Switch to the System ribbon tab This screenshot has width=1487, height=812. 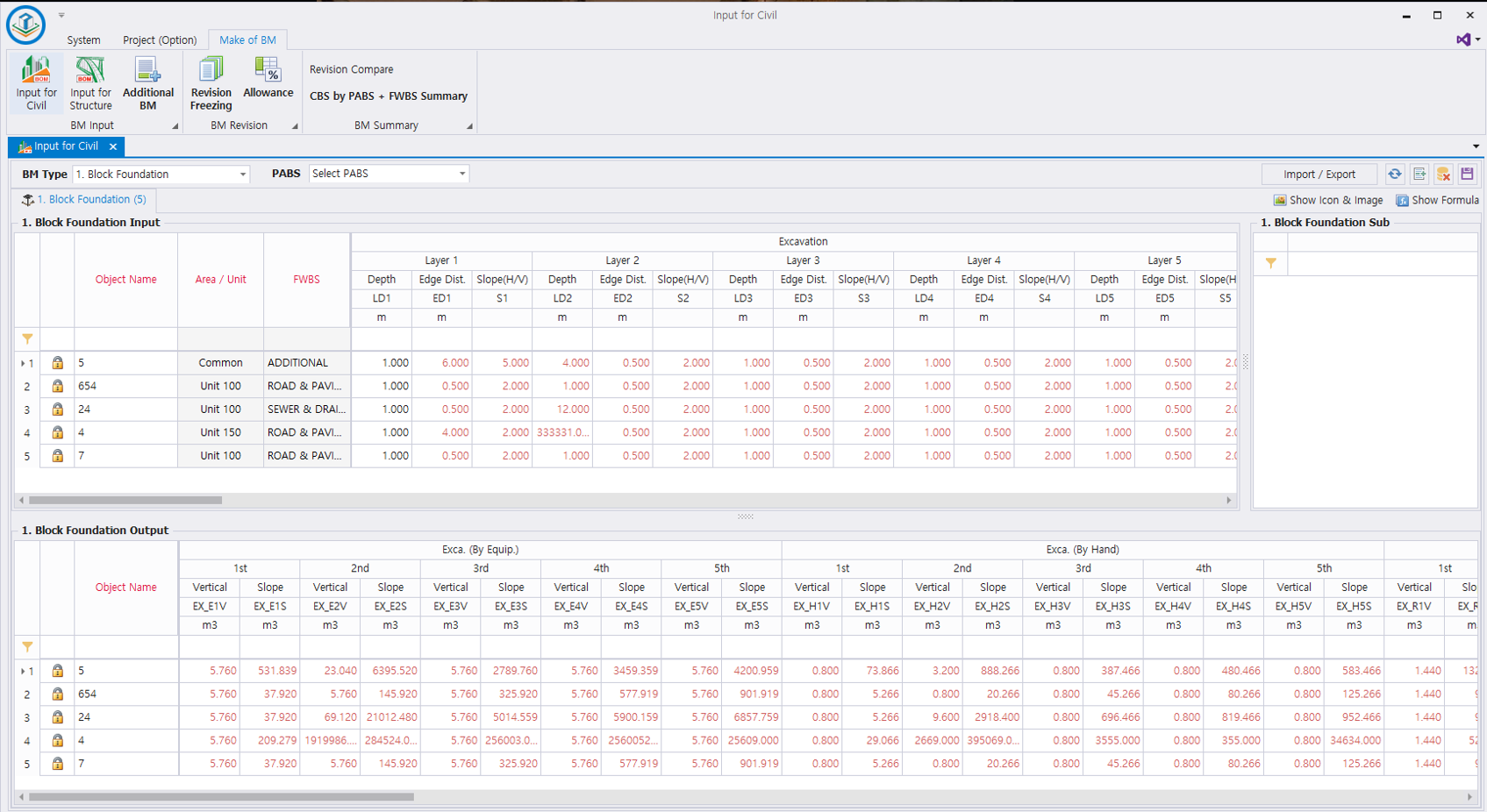(83, 40)
